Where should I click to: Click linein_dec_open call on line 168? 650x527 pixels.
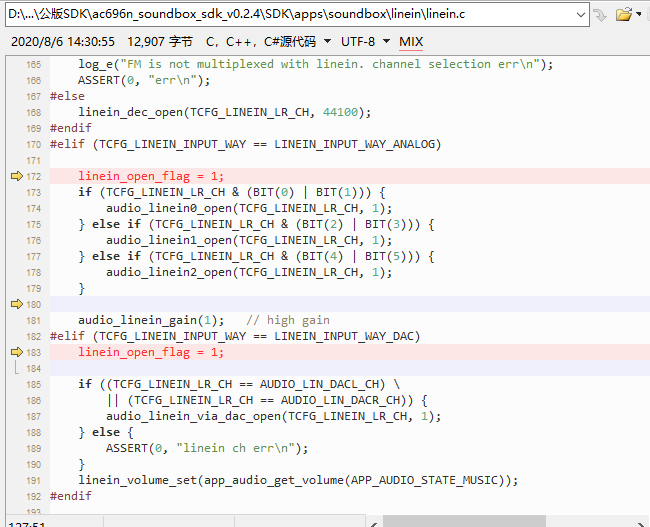pyautogui.click(x=224, y=112)
